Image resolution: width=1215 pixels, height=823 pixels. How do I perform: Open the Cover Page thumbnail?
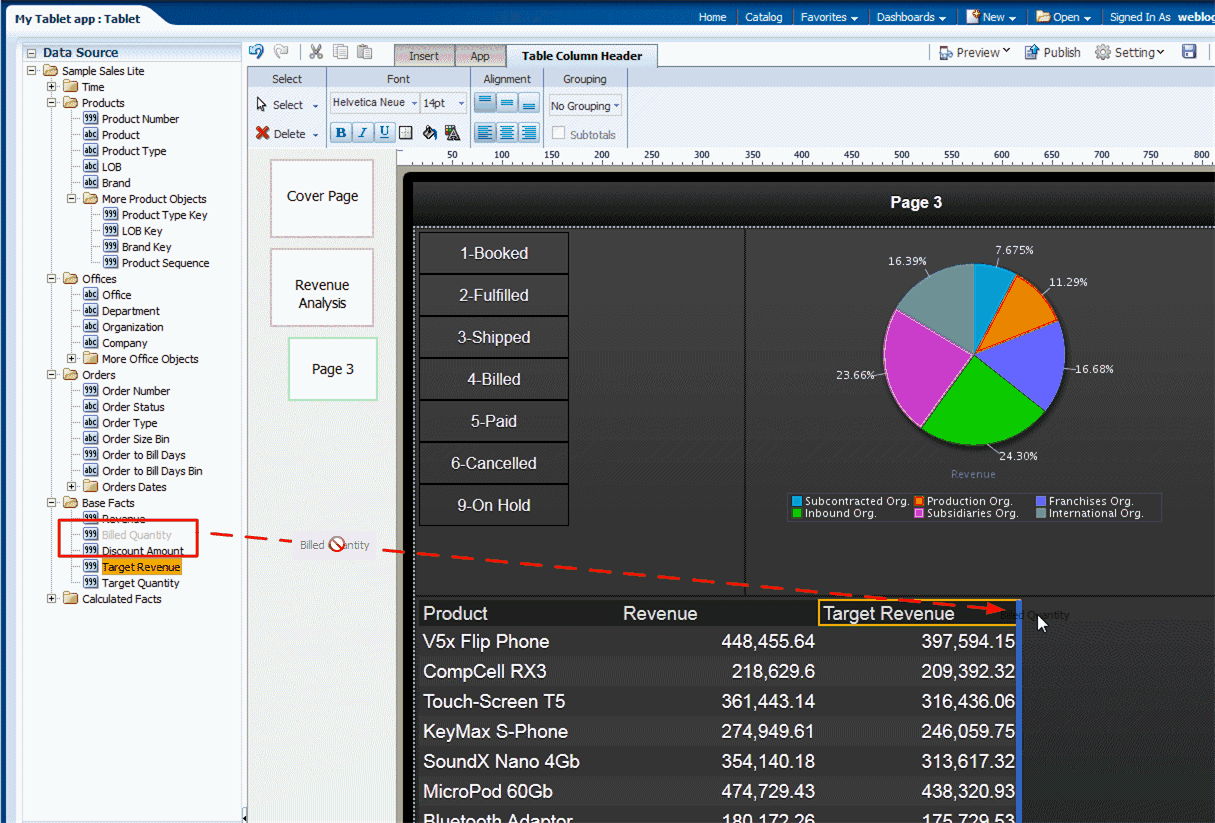click(x=322, y=198)
